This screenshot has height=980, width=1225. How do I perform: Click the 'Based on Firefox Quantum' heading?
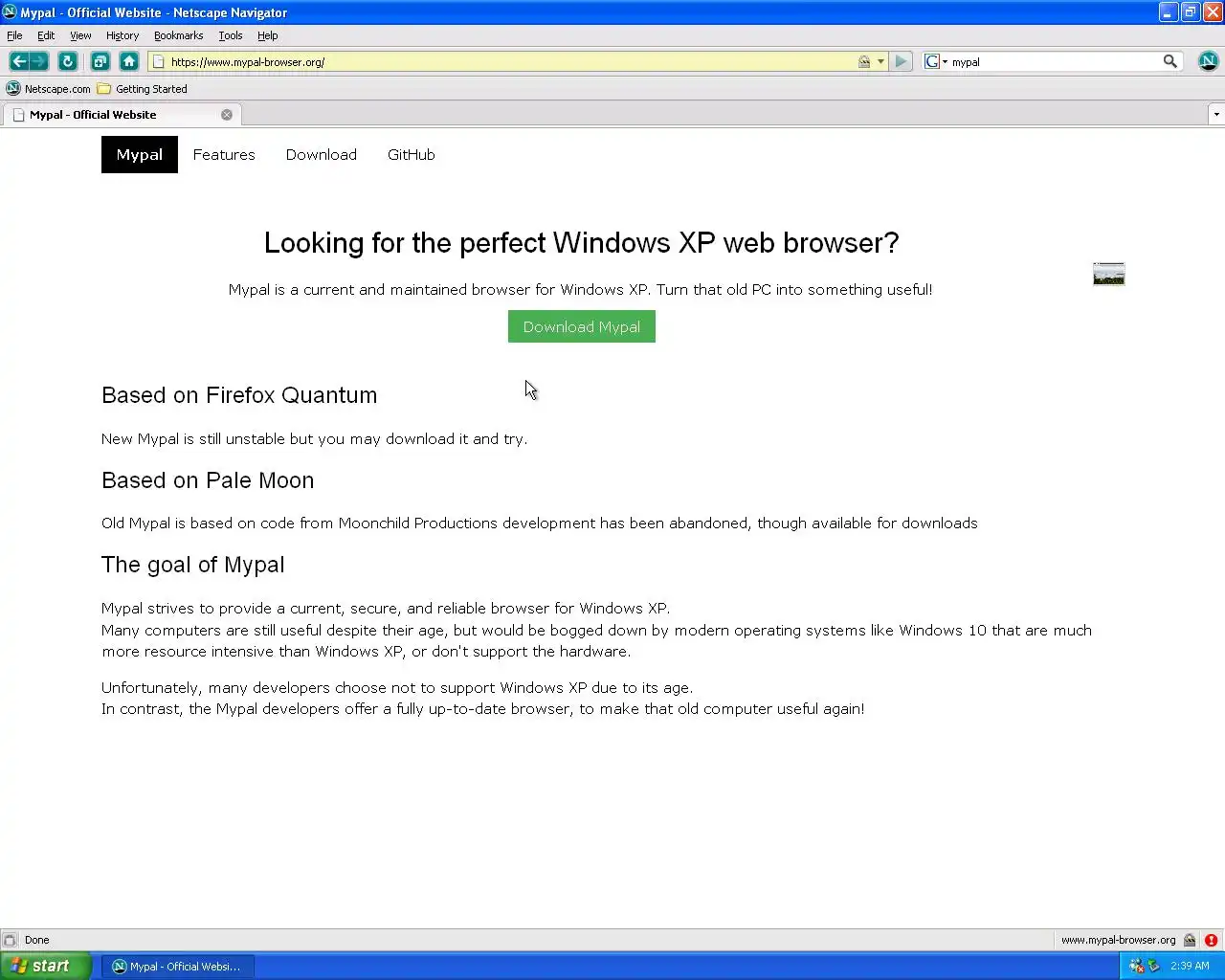[x=239, y=395]
